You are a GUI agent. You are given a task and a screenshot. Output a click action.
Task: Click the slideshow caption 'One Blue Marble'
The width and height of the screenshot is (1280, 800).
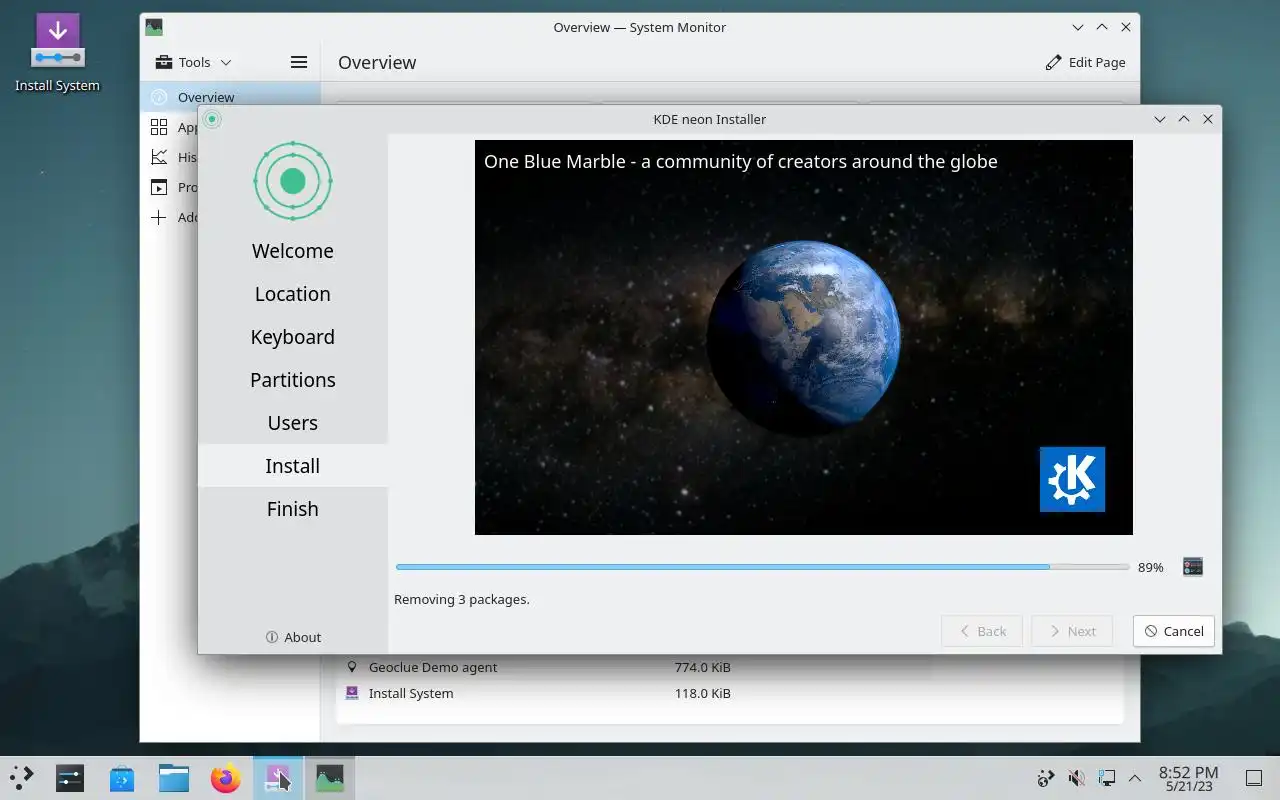point(741,161)
